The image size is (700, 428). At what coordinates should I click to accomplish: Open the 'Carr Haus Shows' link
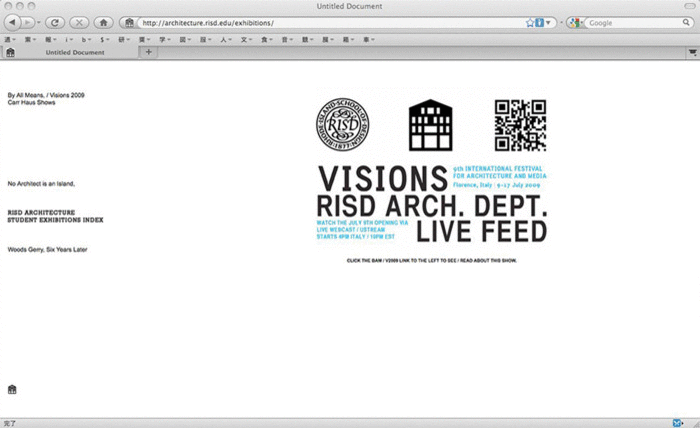[31, 102]
